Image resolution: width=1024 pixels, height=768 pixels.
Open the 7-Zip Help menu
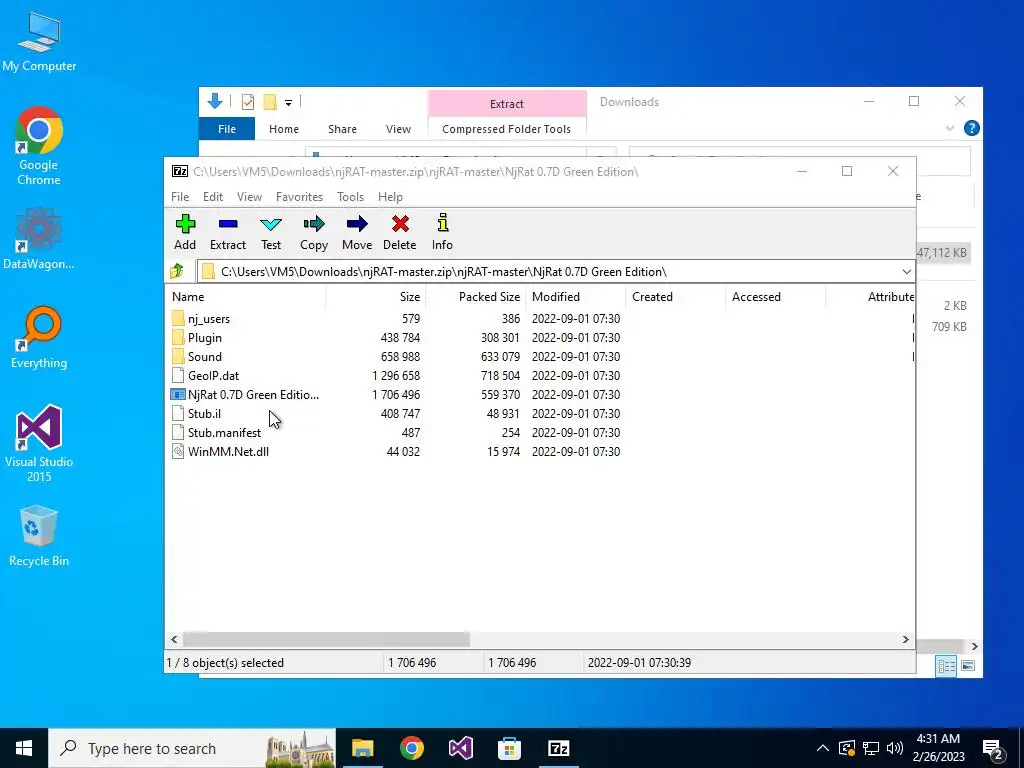point(391,197)
